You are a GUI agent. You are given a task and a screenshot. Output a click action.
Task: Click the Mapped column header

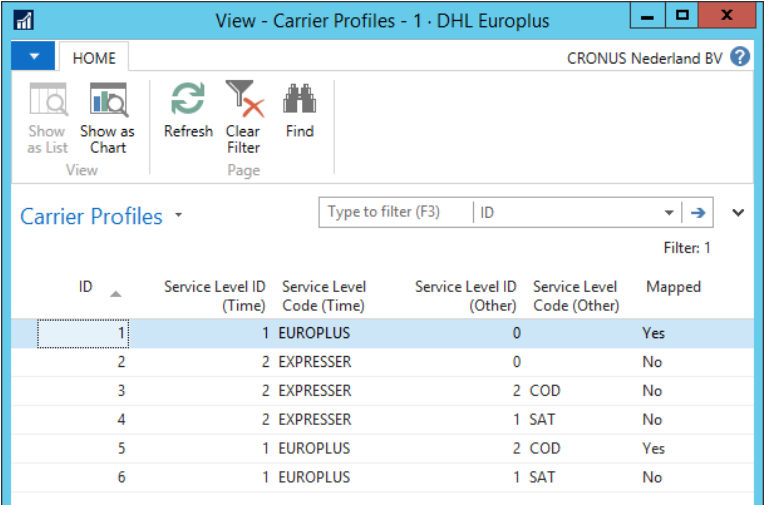[x=673, y=287]
